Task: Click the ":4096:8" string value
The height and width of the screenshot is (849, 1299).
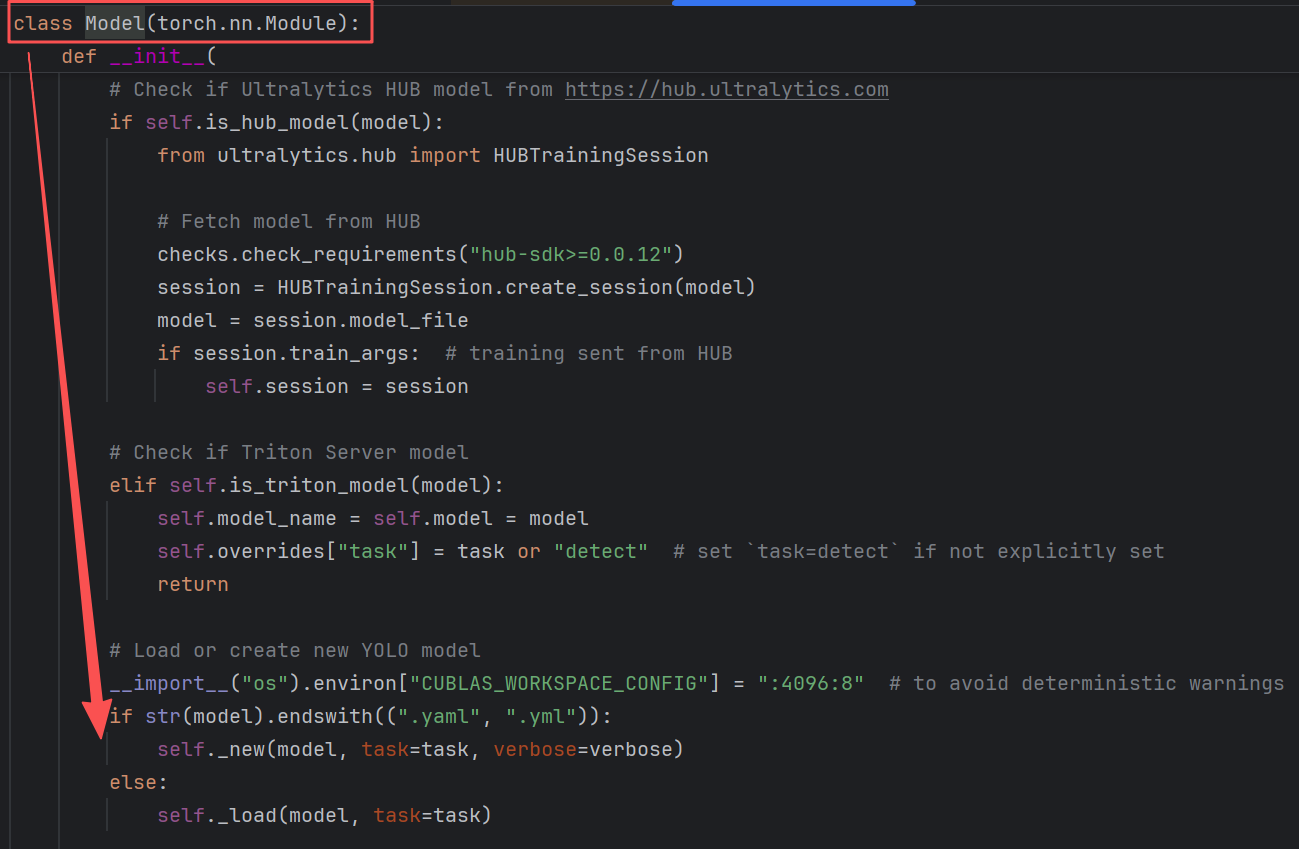Action: [811, 684]
